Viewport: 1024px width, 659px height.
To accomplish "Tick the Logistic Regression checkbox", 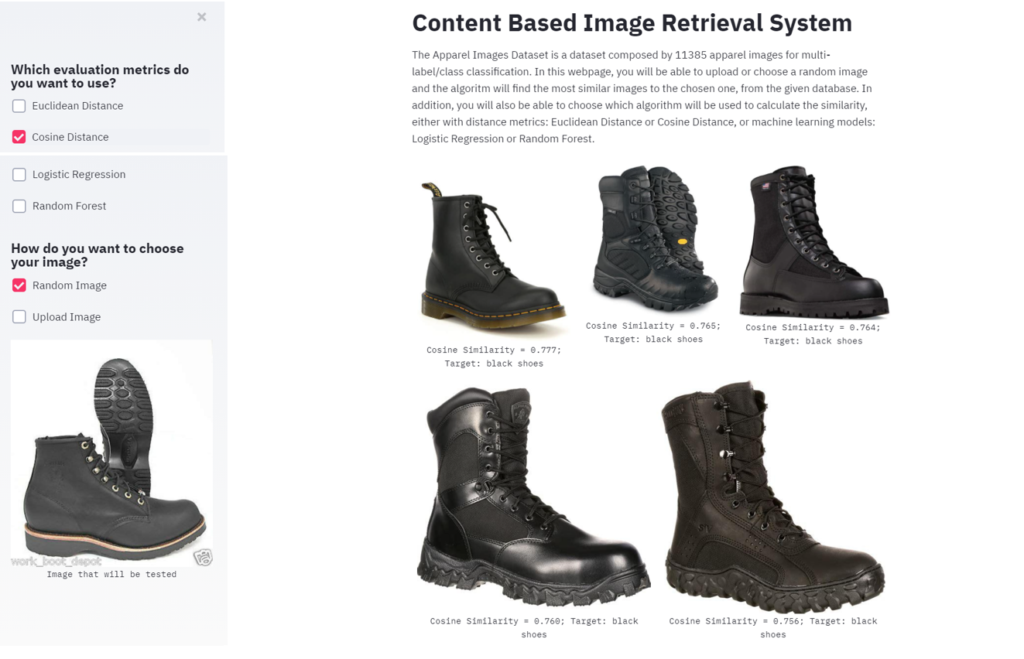I will click(x=19, y=175).
